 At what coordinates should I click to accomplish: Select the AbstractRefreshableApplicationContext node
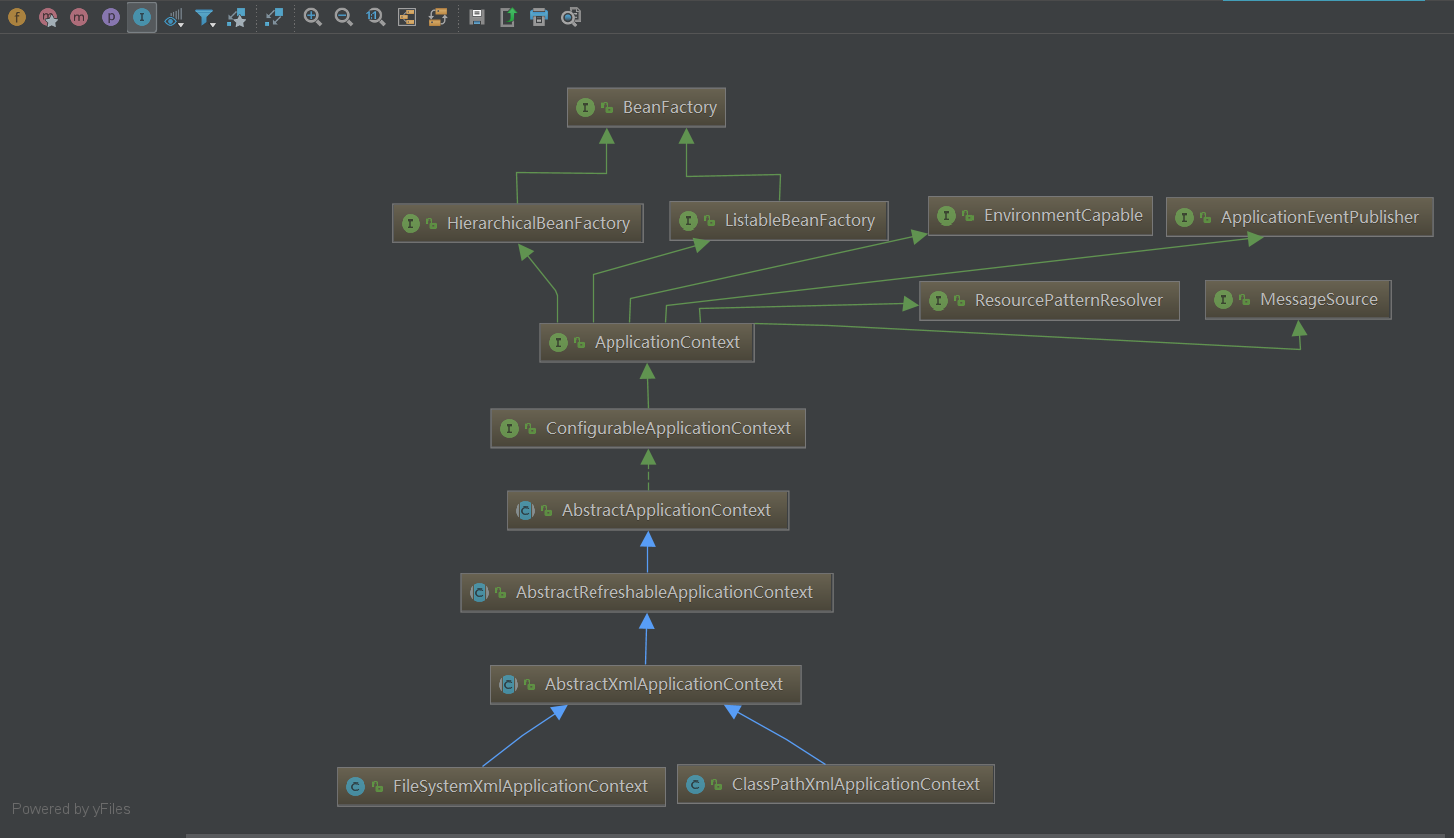[647, 592]
